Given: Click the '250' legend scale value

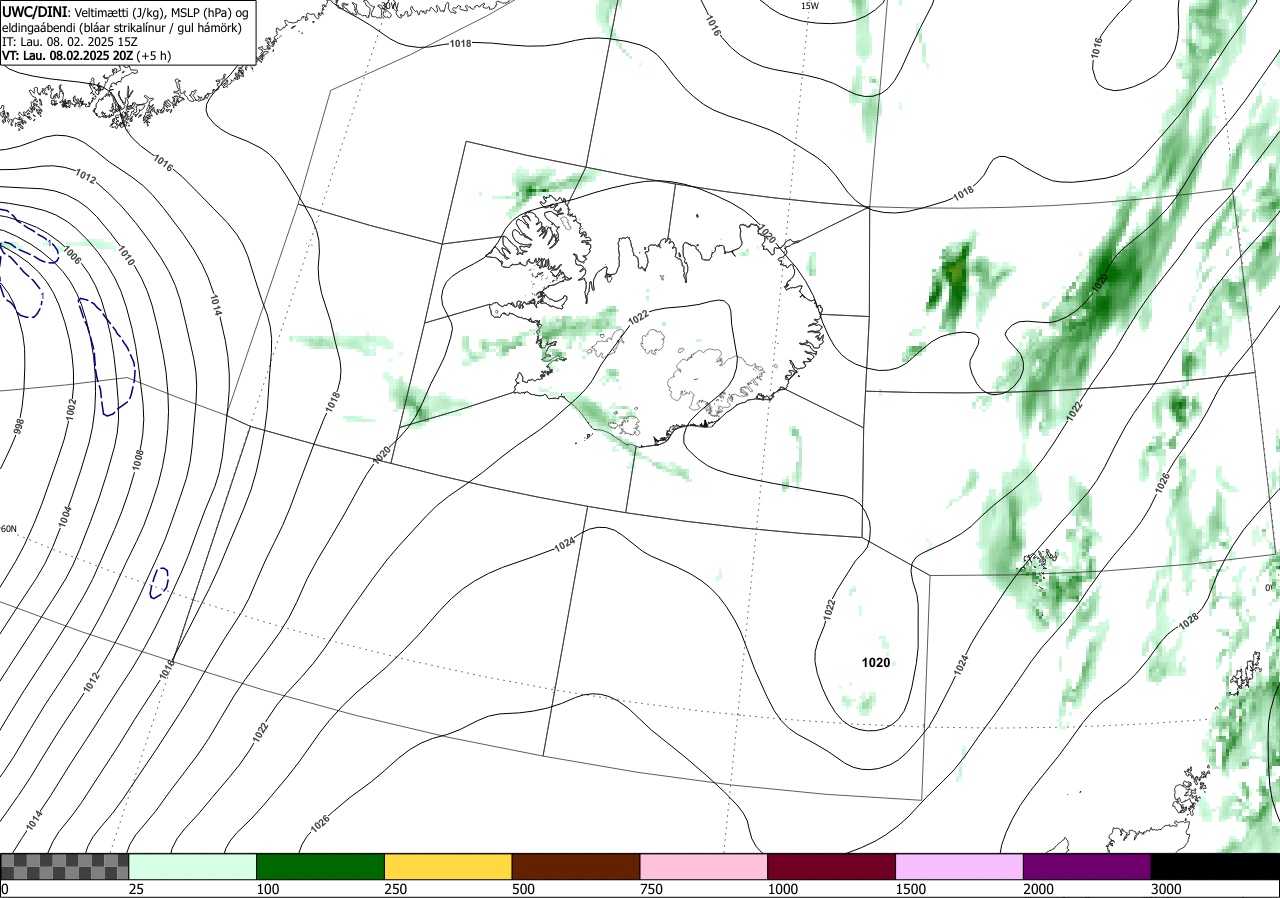Looking at the screenshot, I should tap(395, 889).
